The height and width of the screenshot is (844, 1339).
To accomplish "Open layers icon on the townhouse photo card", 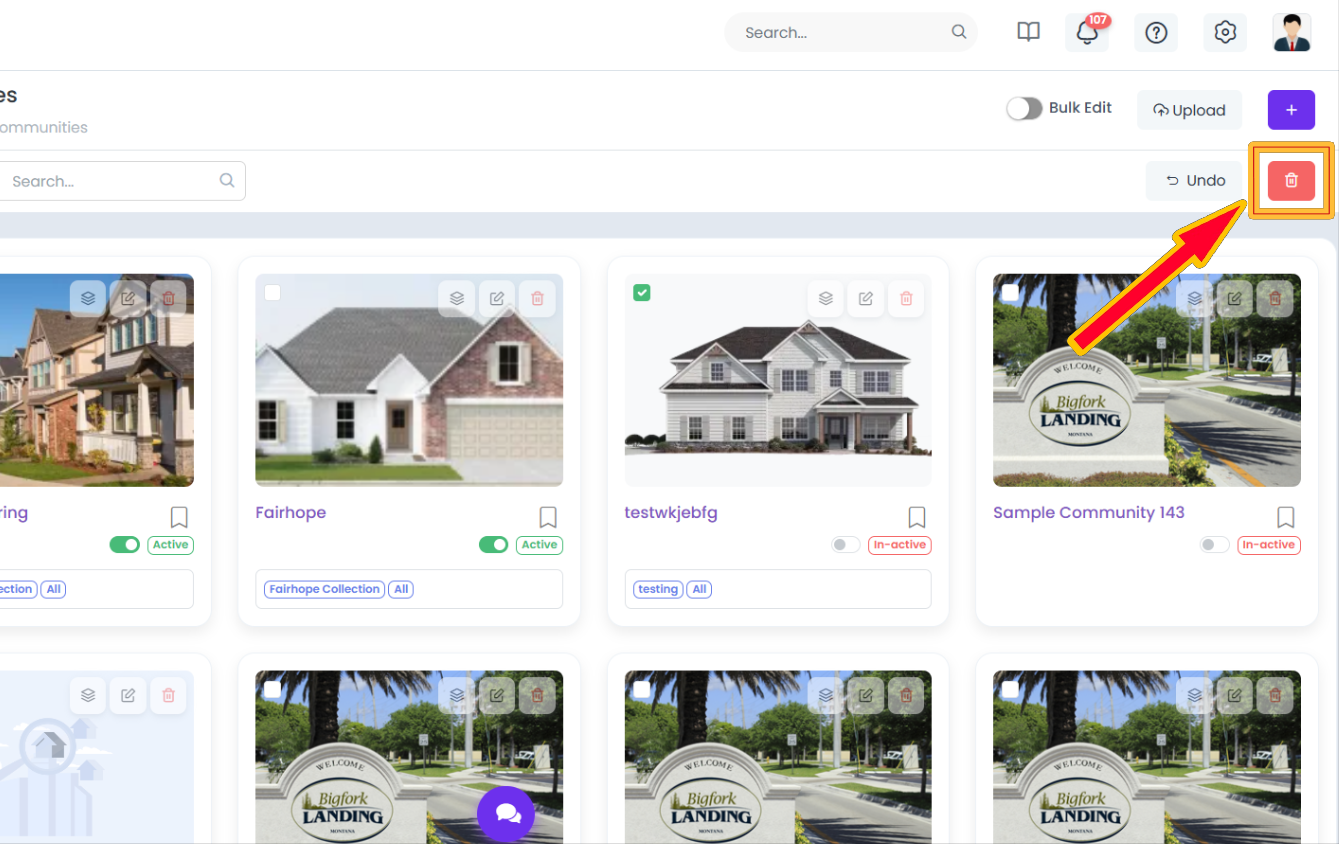I will tap(88, 298).
